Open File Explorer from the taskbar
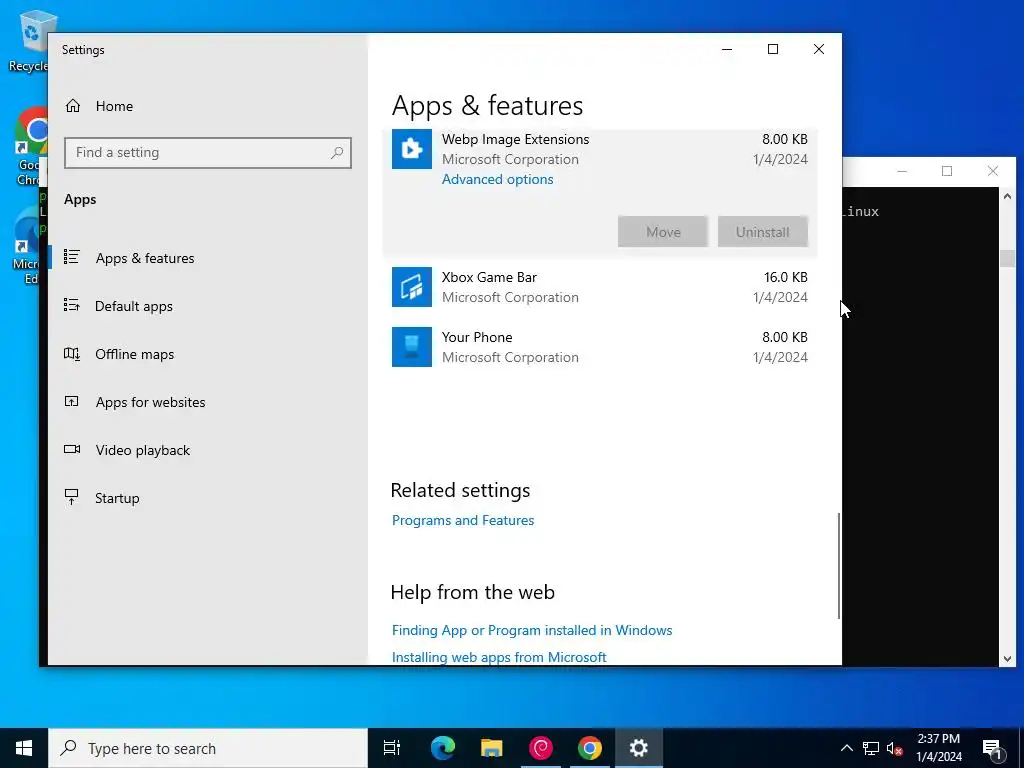 click(492, 748)
